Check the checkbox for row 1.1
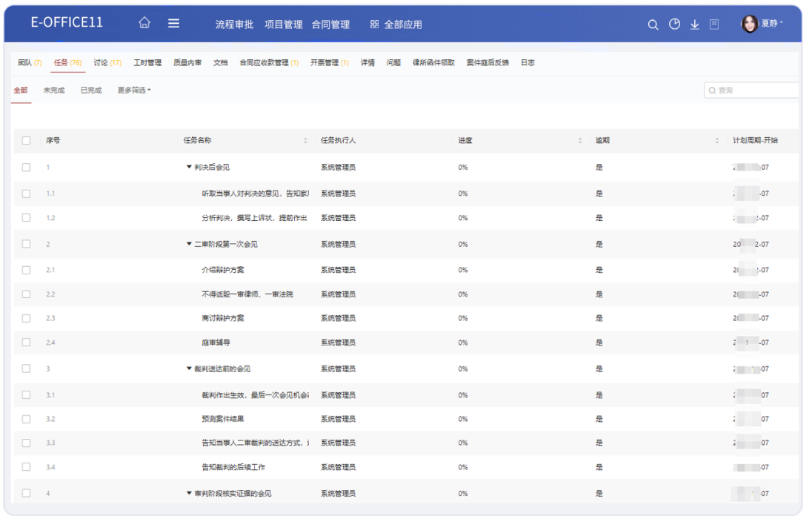 pyautogui.click(x=26, y=193)
